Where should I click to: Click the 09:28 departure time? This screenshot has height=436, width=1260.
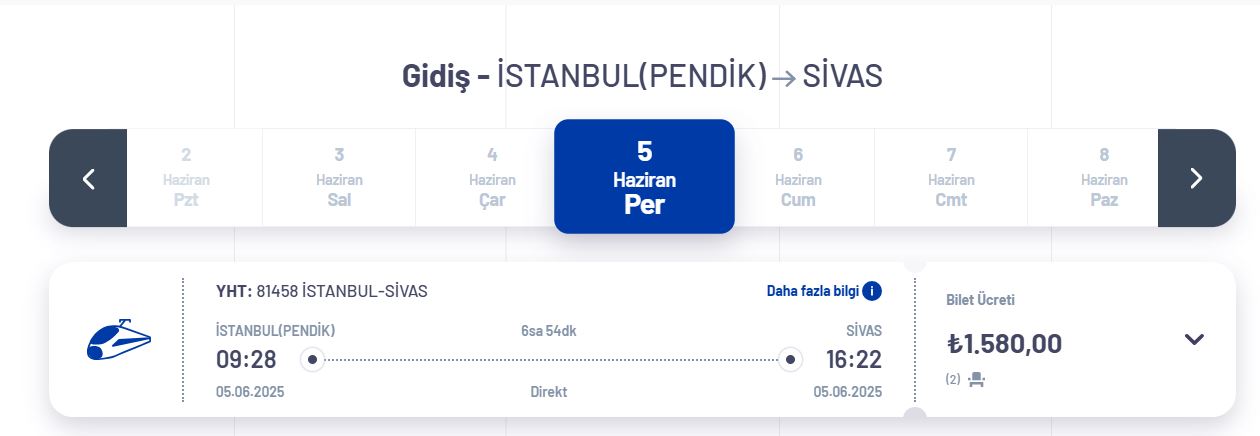246,359
